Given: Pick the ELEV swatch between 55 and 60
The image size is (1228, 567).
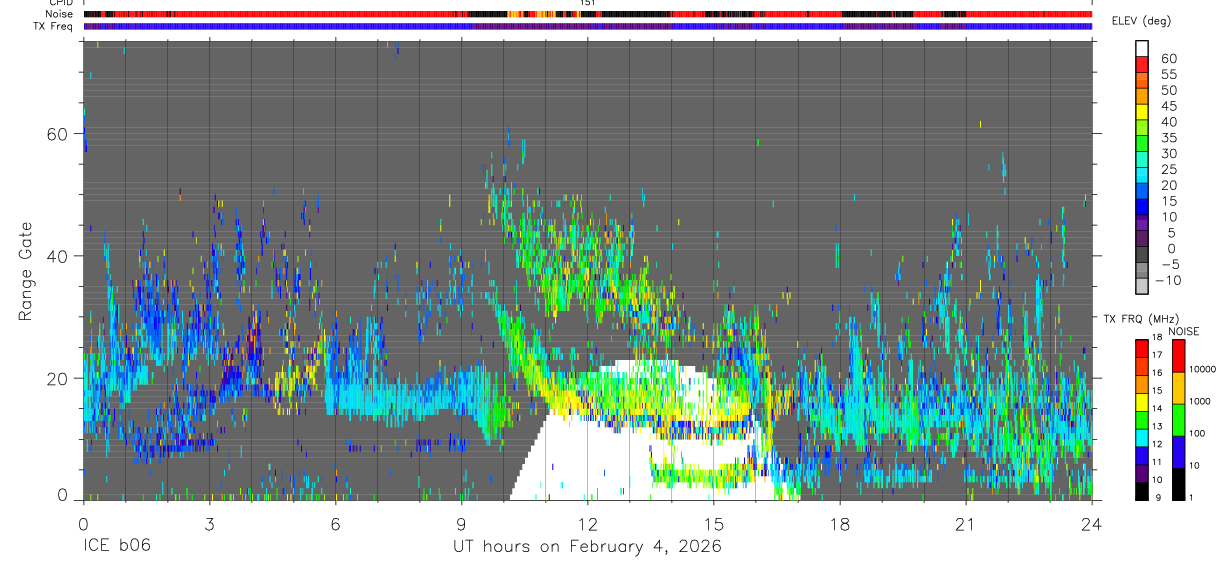Looking at the screenshot, I should click(x=1143, y=65).
